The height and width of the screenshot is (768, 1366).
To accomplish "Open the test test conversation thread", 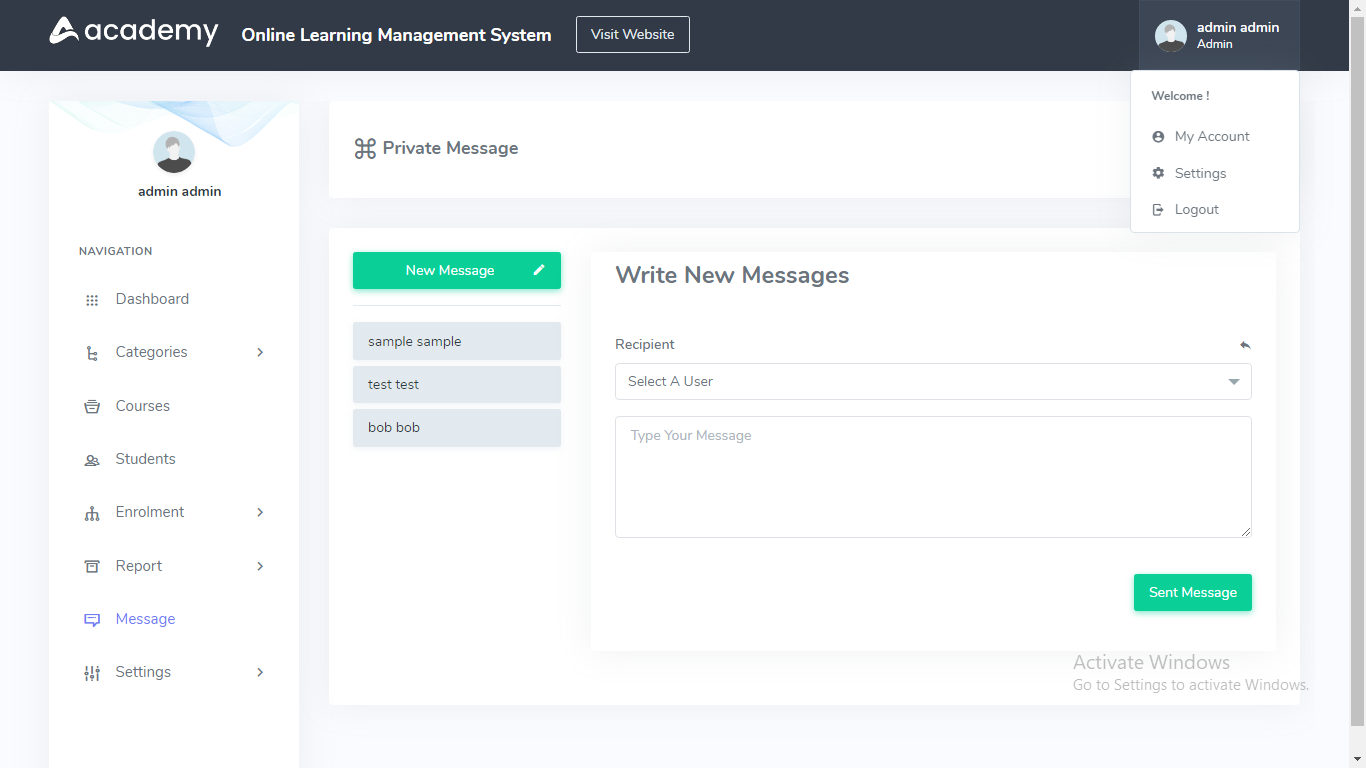I will pos(456,384).
